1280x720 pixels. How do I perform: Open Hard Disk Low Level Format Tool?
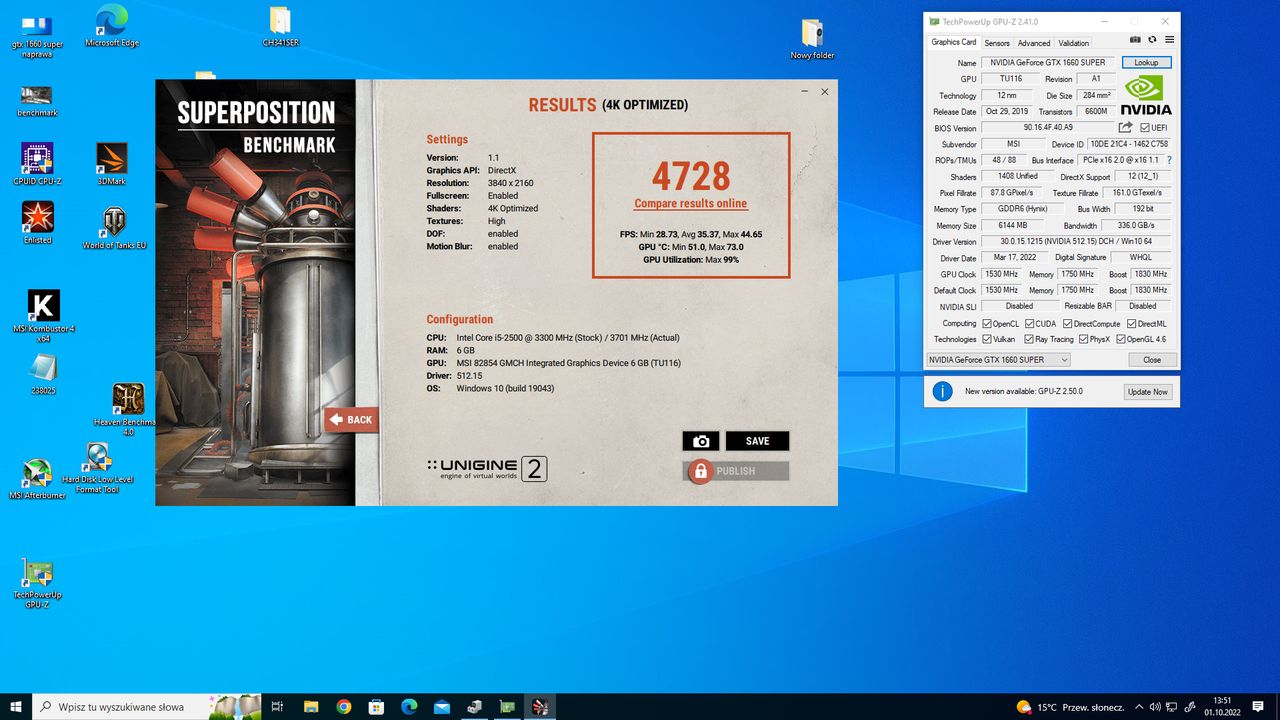(x=98, y=468)
